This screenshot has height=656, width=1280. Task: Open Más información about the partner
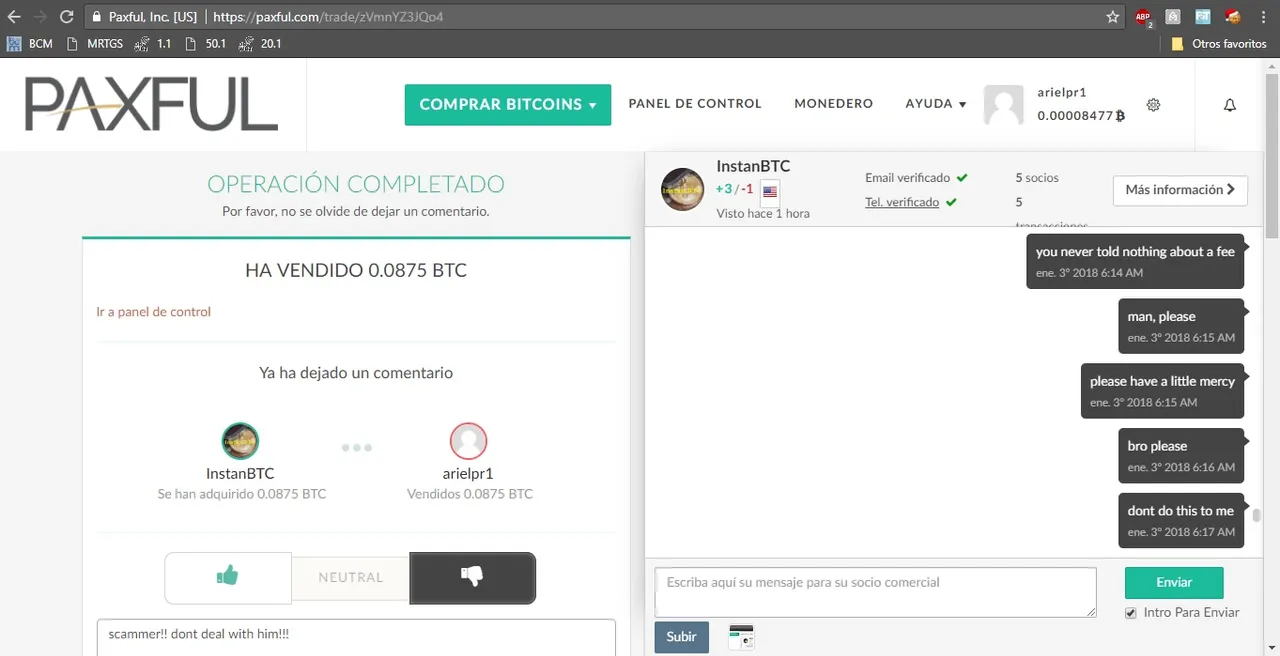(1180, 190)
